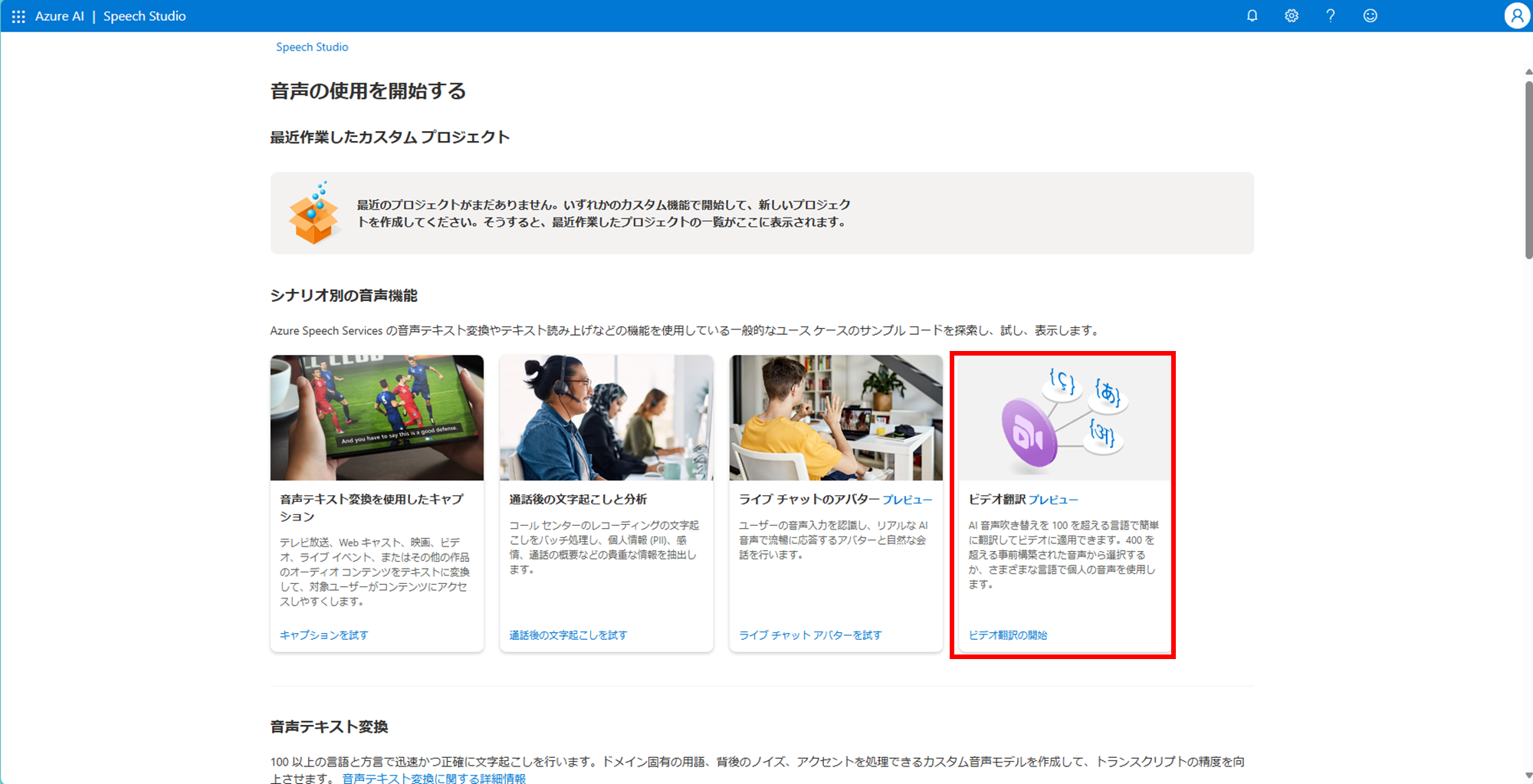Click the call transcription card description text
Viewport: 1533px width, 784px height.
pyautogui.click(x=604, y=547)
